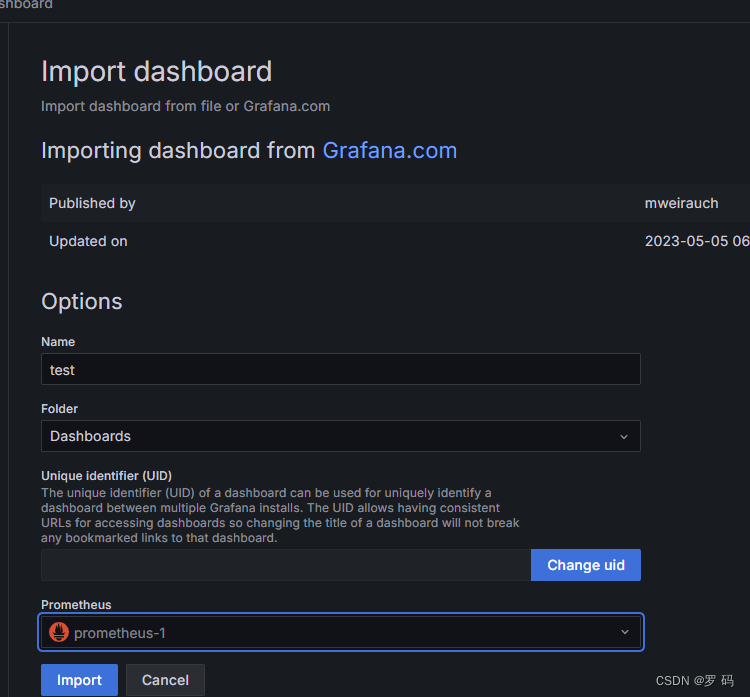This screenshot has width=750, height=697.
Task: Select prometheus-1 datasource text
Action: pos(120,633)
